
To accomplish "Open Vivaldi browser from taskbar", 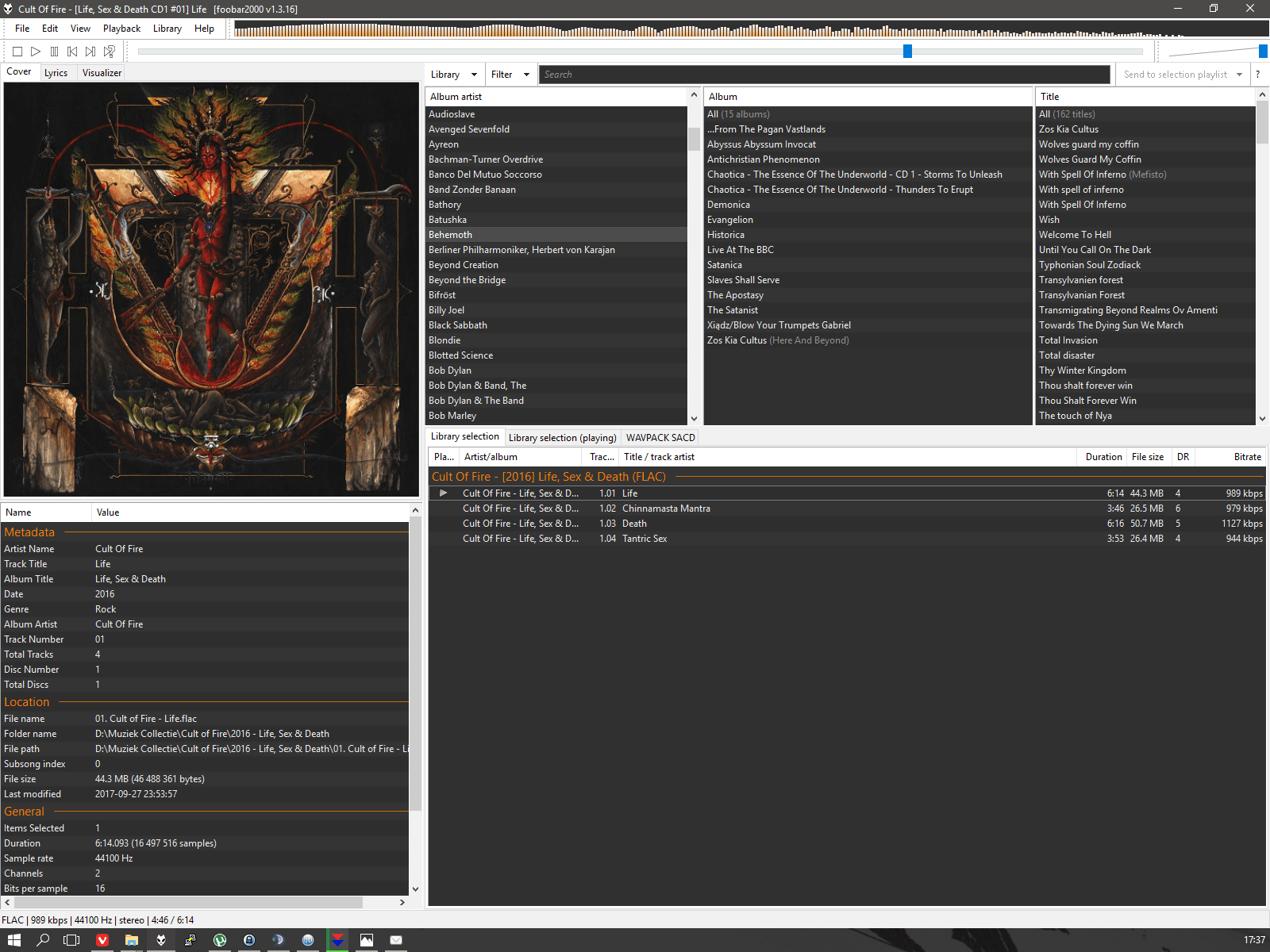I will click(x=102, y=940).
